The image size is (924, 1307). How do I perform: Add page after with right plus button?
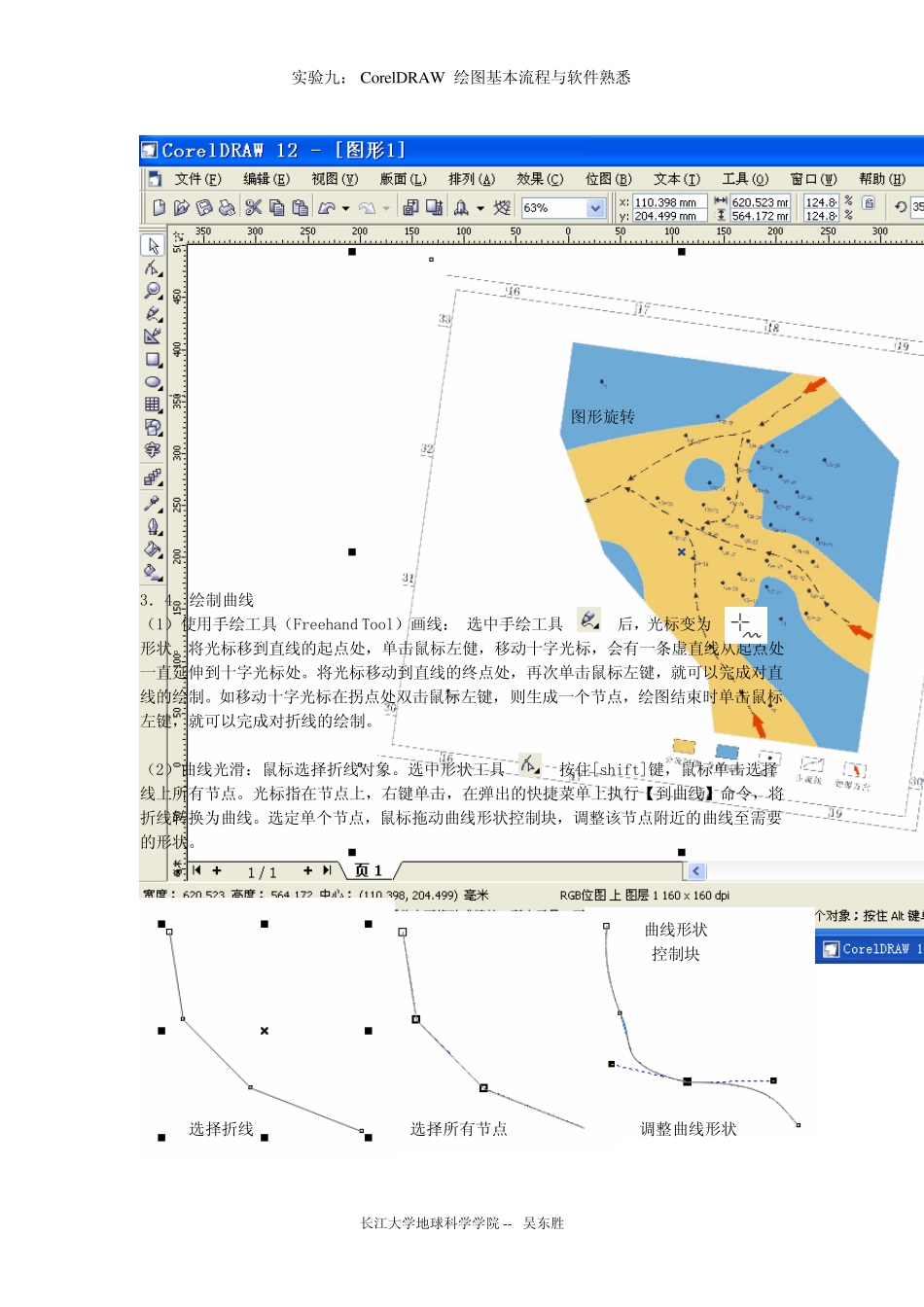[307, 871]
